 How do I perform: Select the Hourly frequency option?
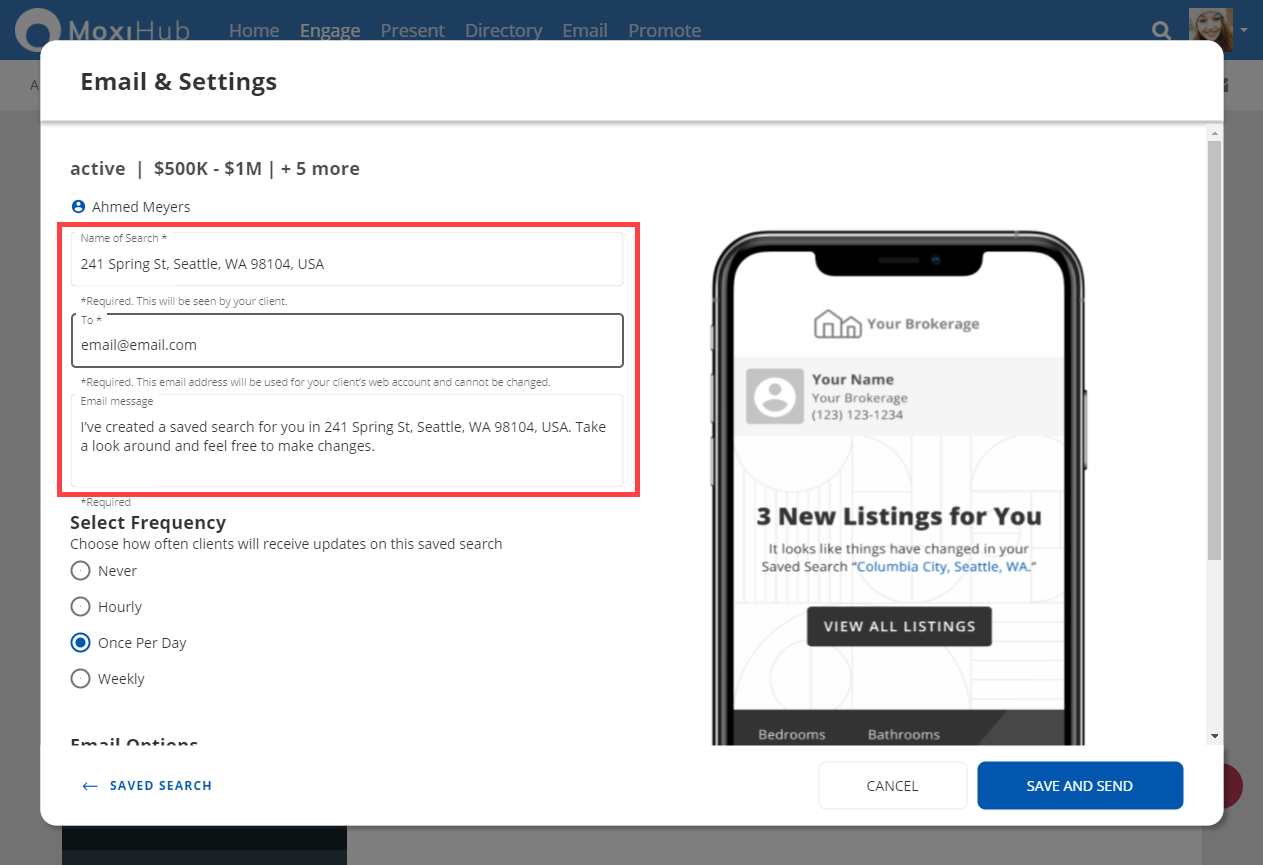click(x=81, y=607)
